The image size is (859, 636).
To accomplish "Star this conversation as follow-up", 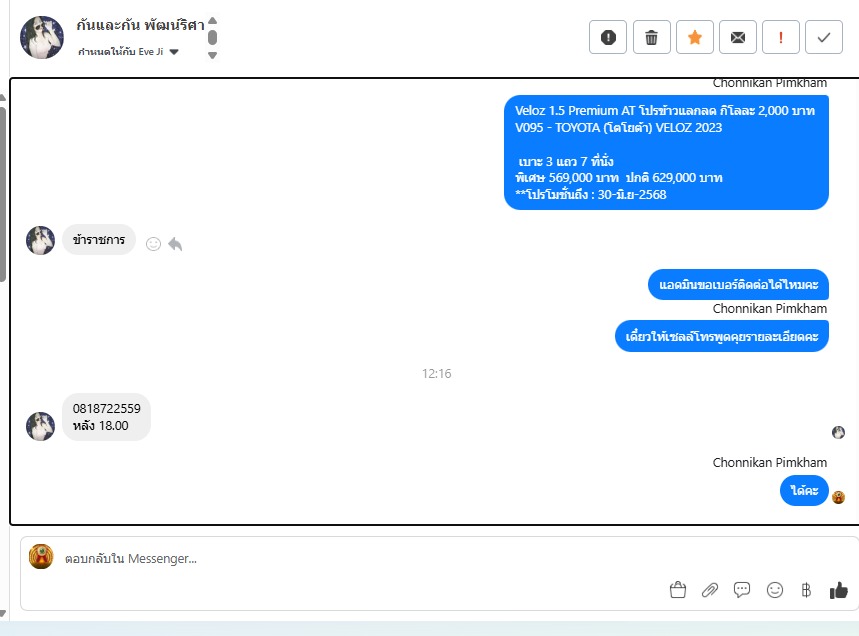I will tap(695, 37).
